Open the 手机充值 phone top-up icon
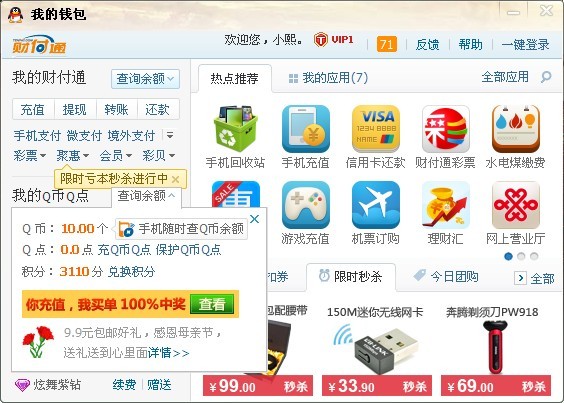The height and width of the screenshot is (403, 564). coord(306,129)
